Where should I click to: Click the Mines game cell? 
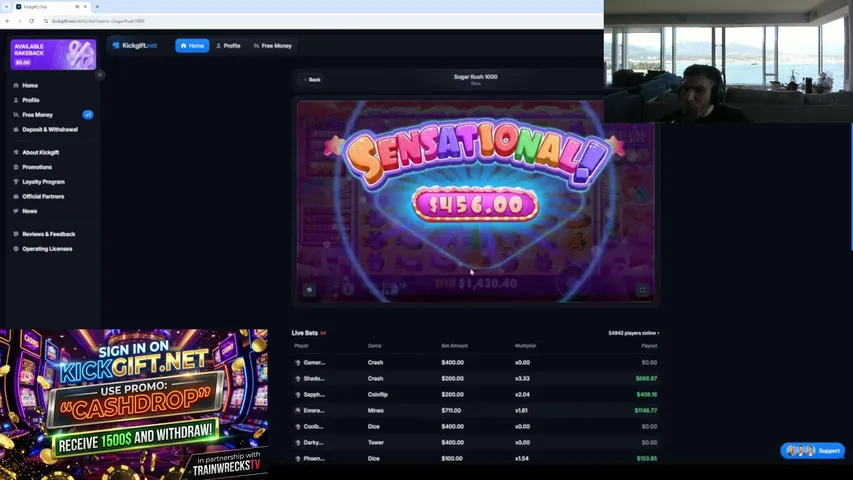point(375,410)
